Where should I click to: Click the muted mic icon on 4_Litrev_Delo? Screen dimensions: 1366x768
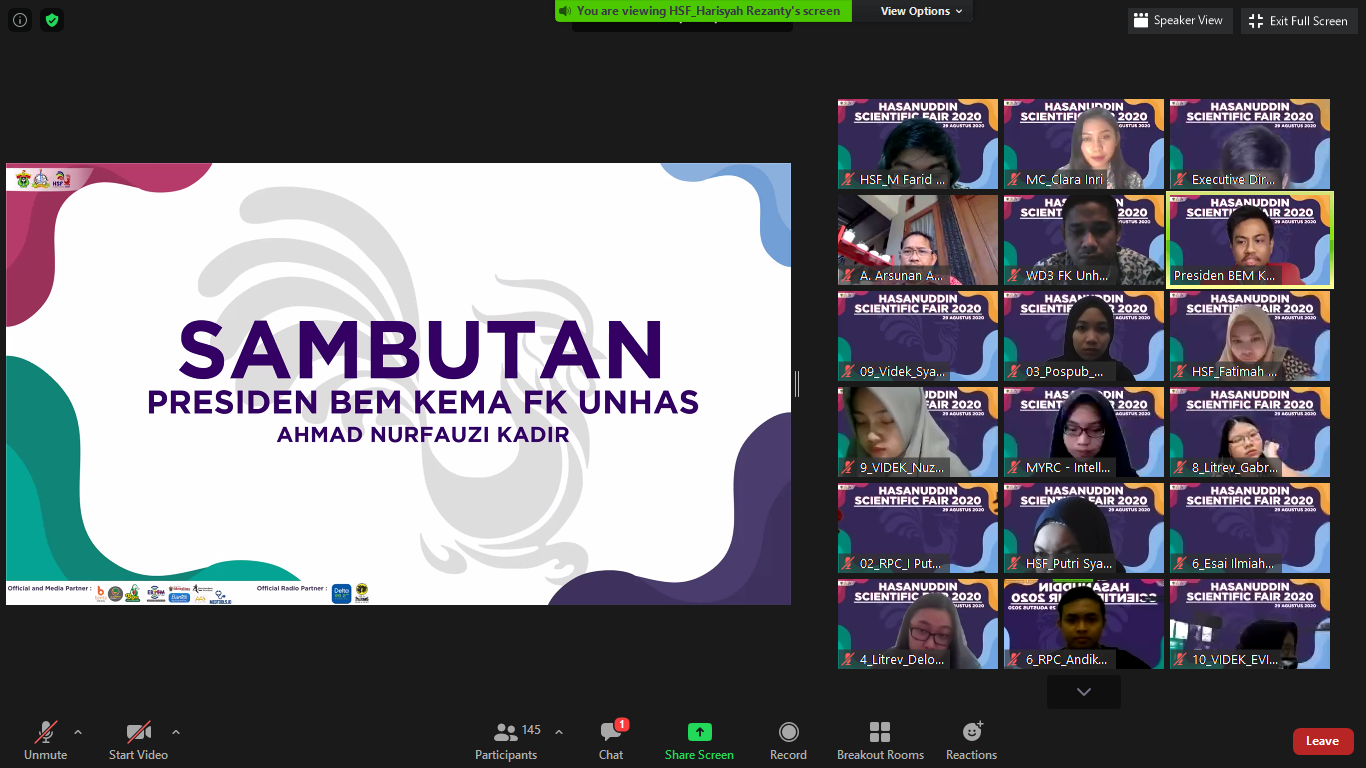point(849,660)
